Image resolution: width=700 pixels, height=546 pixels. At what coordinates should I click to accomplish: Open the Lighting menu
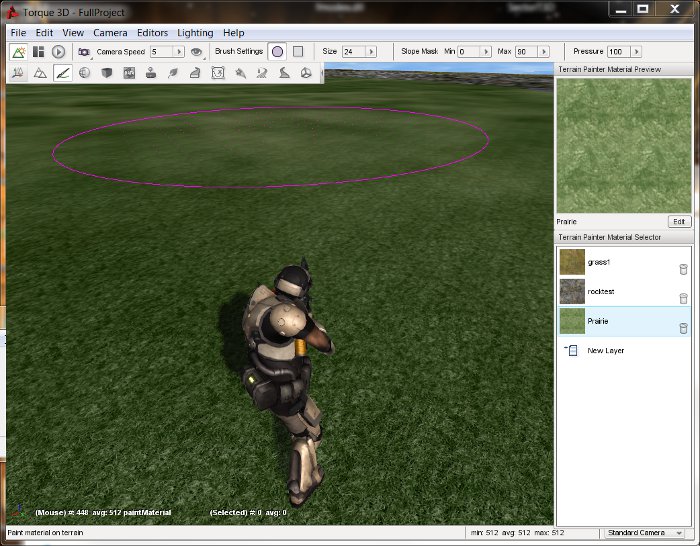[x=195, y=33]
